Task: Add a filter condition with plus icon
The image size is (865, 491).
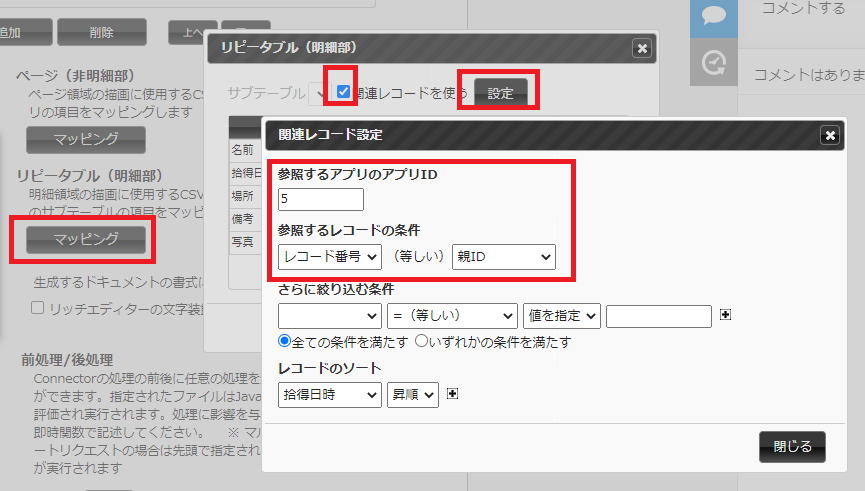Action: click(726, 315)
